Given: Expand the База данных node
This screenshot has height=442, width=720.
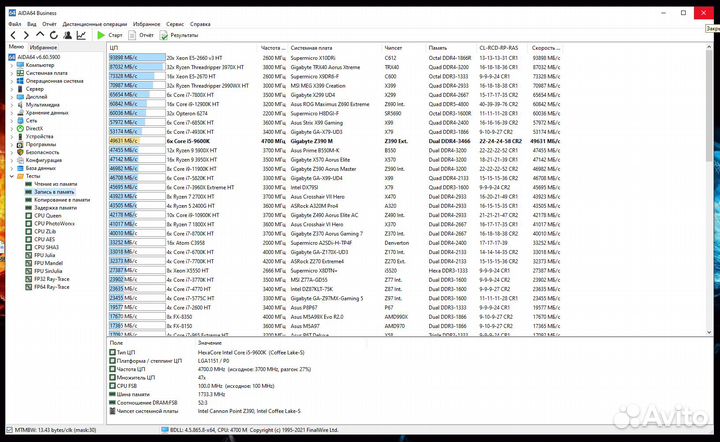Looking at the screenshot, I should 11,168.
